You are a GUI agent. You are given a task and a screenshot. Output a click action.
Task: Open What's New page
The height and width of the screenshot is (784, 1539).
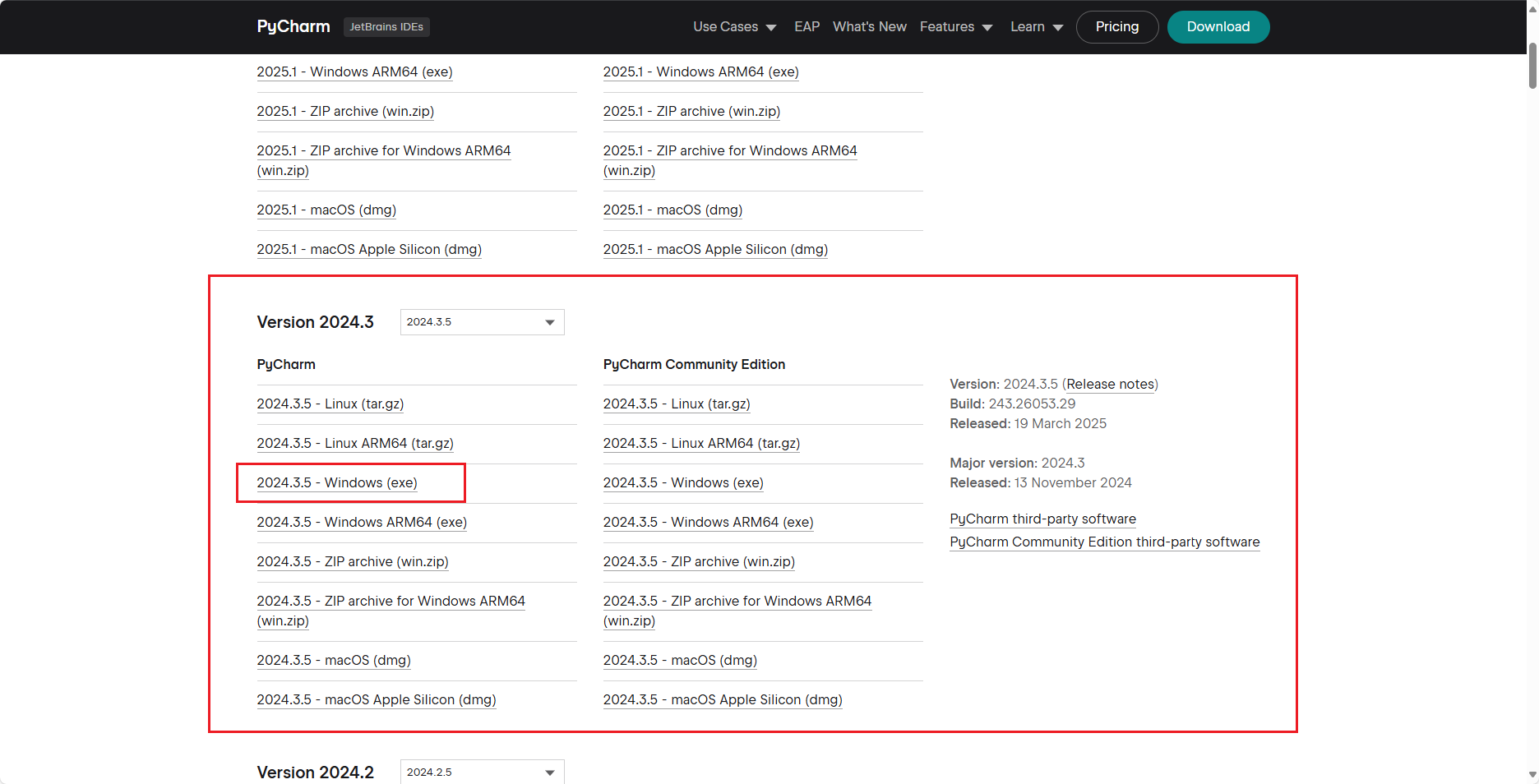coord(870,27)
